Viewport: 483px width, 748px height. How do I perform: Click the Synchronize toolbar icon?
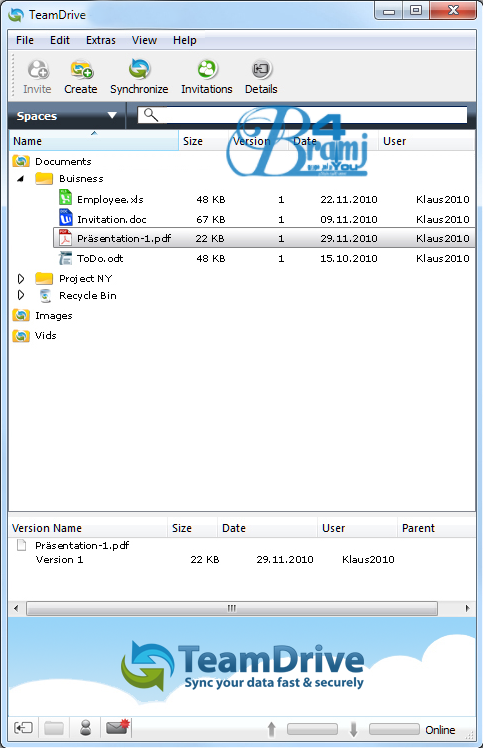click(139, 69)
